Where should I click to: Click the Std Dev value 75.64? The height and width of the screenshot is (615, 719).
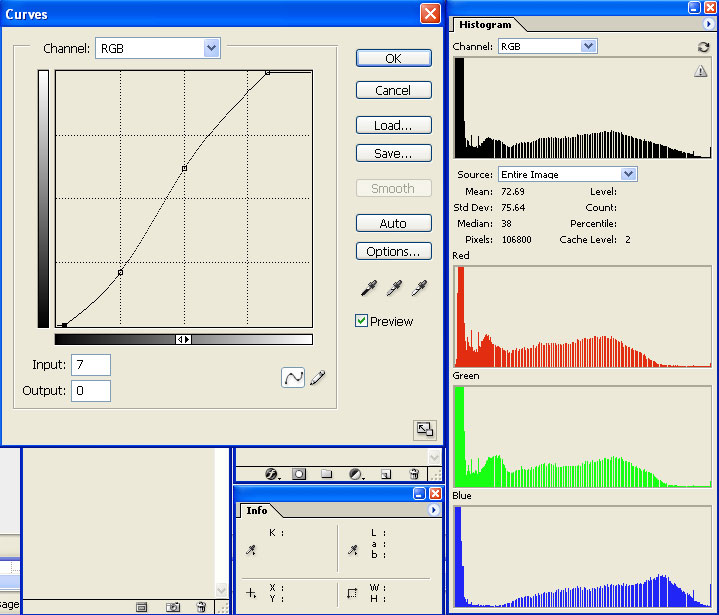pyautogui.click(x=513, y=208)
